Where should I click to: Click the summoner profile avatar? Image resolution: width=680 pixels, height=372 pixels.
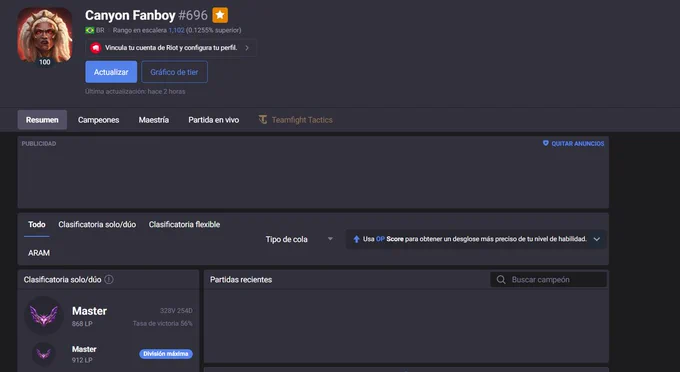click(x=45, y=35)
